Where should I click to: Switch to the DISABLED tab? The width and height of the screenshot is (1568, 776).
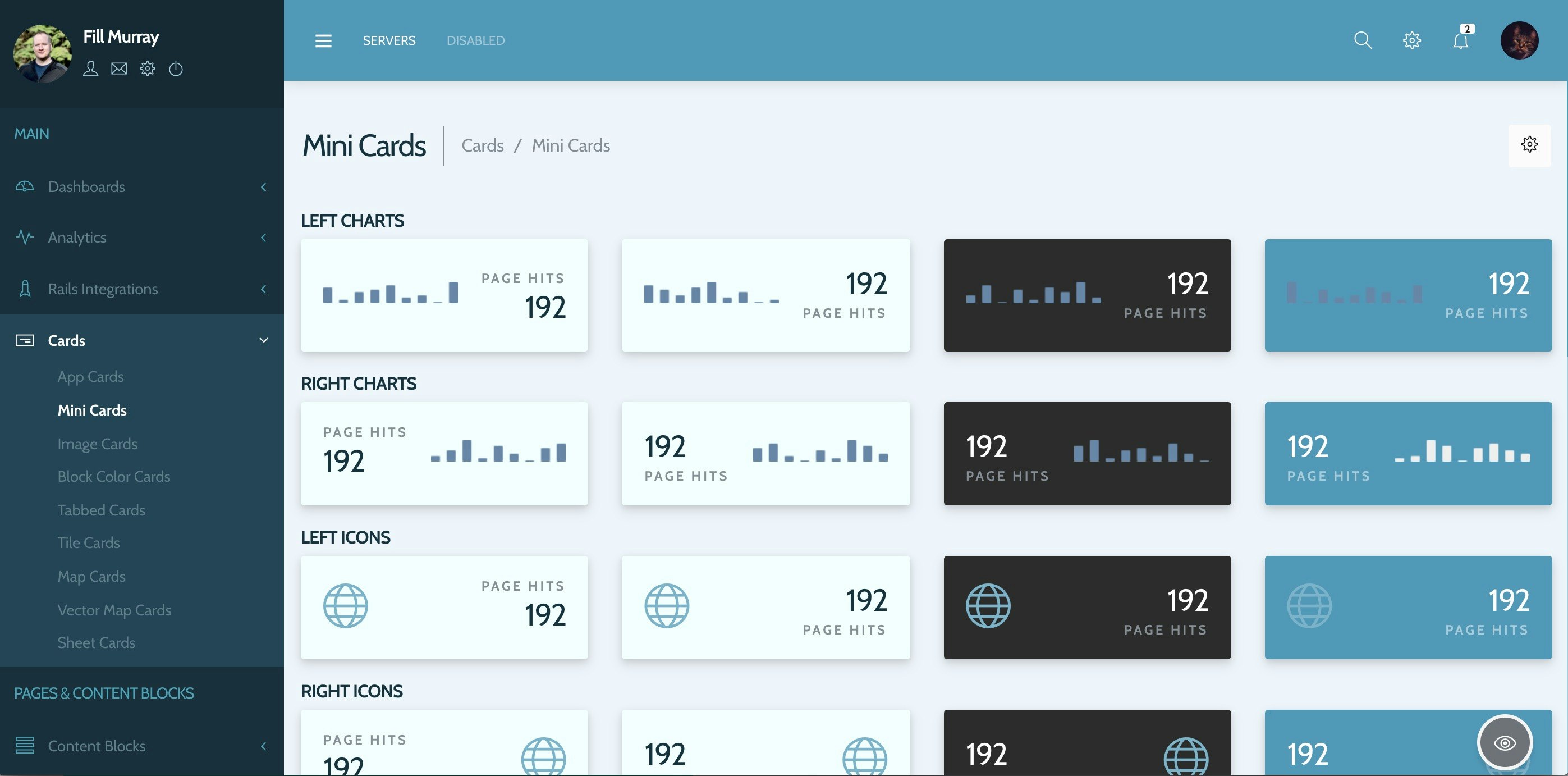click(x=475, y=40)
